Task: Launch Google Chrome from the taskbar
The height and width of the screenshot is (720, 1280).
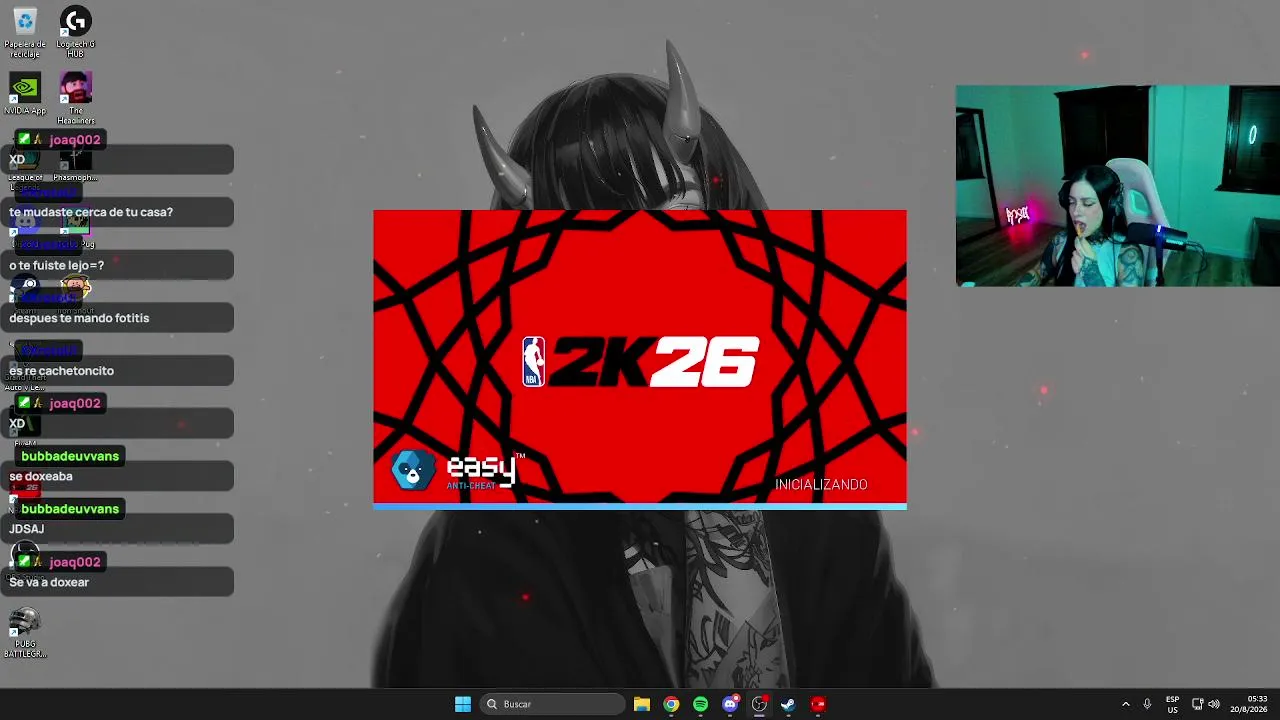Action: pos(671,704)
